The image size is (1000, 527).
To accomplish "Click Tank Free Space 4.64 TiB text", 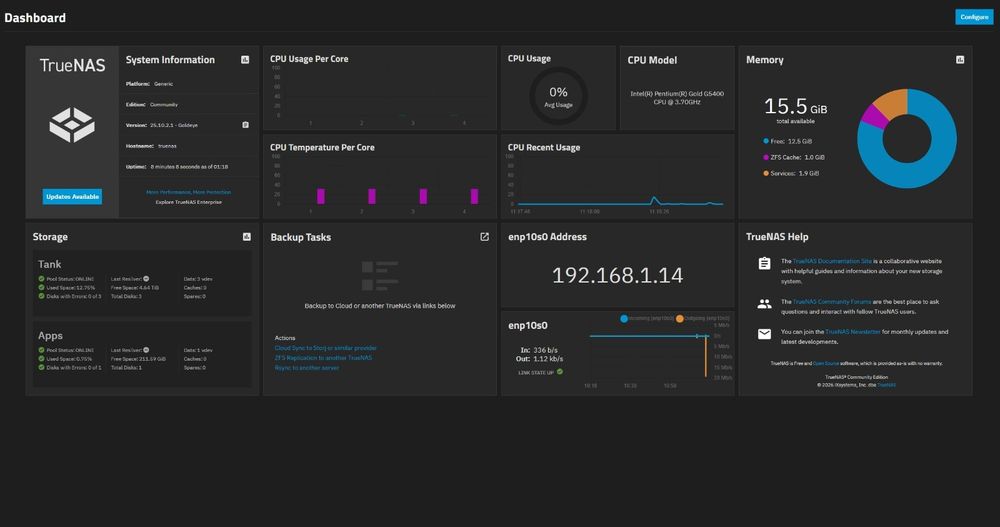I will (135, 288).
